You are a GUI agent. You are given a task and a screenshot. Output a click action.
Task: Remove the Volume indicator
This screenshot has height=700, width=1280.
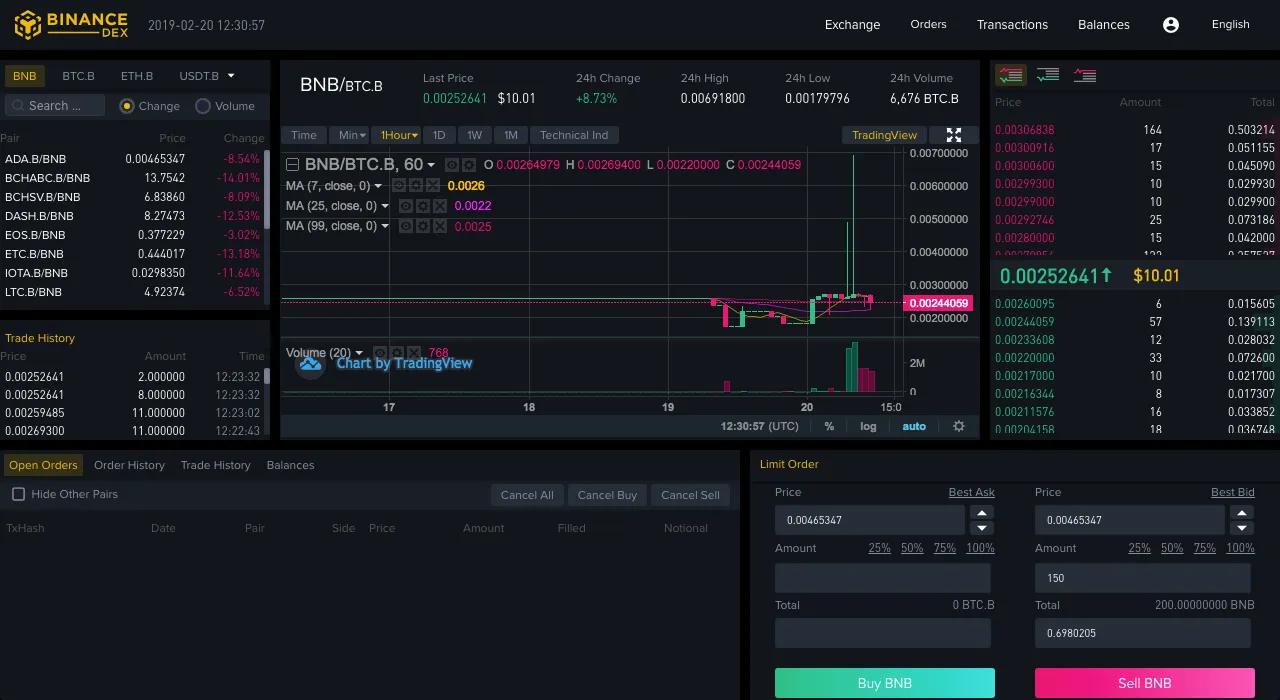(414, 353)
